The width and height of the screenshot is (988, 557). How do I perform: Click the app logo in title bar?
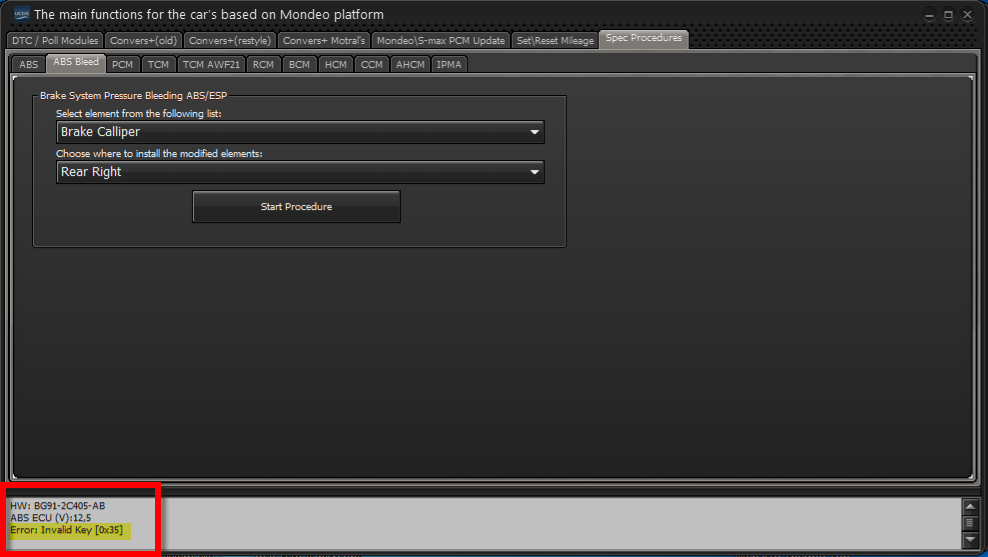pos(20,15)
